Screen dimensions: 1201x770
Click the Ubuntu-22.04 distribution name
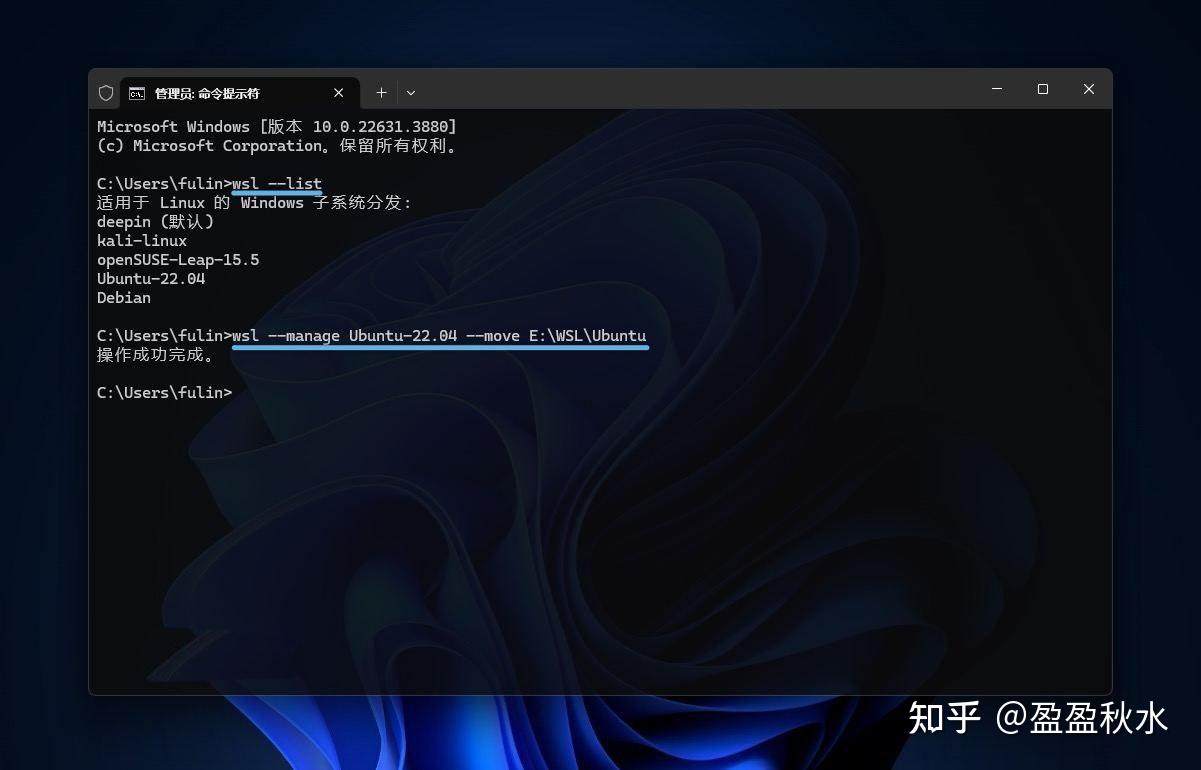(150, 278)
